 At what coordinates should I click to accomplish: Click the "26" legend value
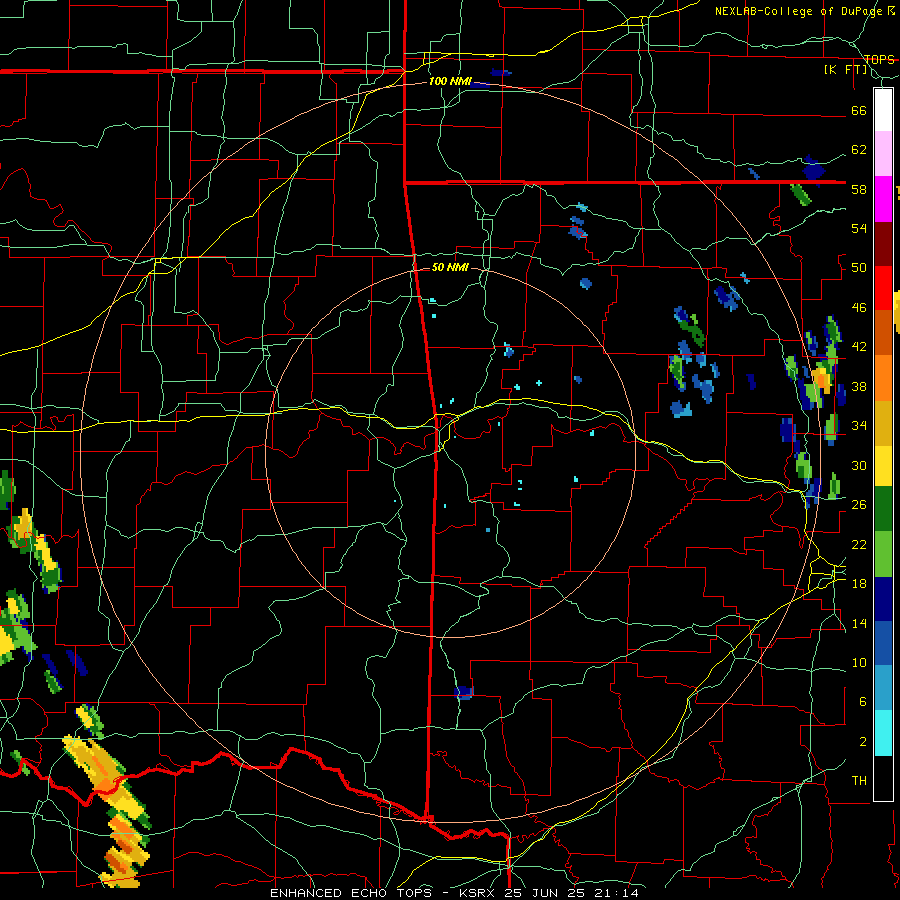pos(859,505)
